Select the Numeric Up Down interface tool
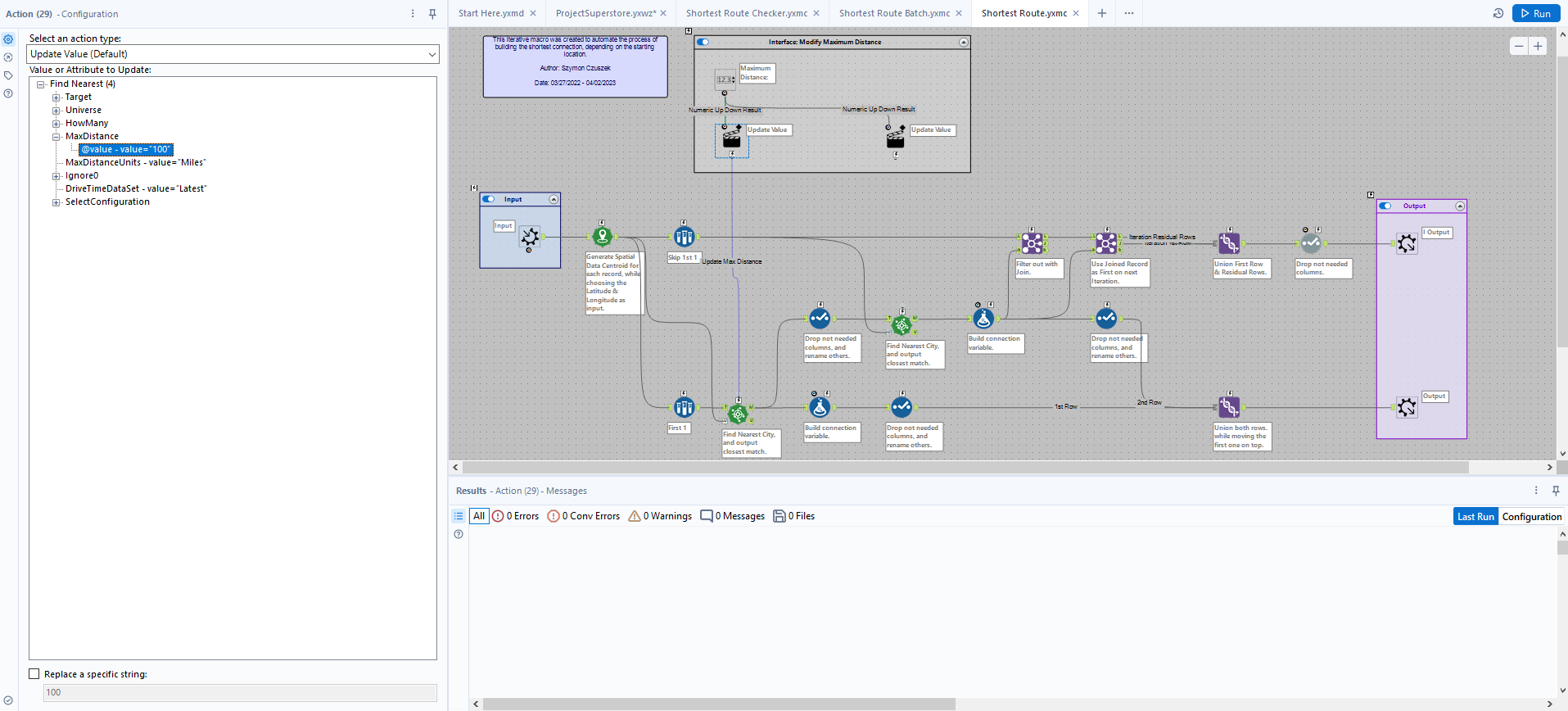Viewport: 1568px width, 711px height. coord(725,79)
